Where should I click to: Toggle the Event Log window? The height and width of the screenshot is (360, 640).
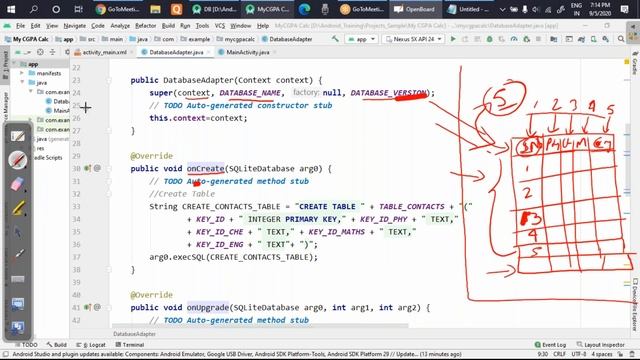[550, 345]
